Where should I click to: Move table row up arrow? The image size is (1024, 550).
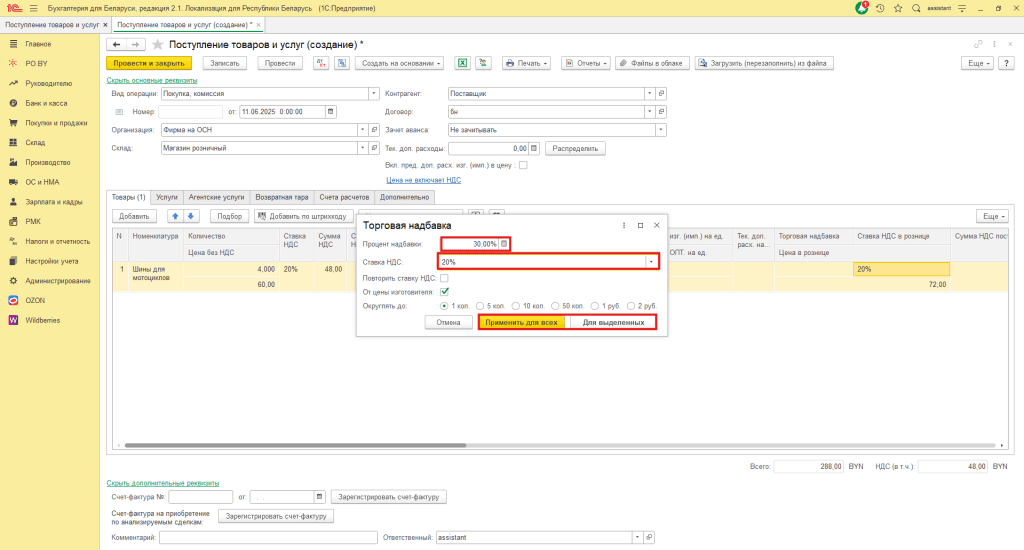click(x=175, y=216)
